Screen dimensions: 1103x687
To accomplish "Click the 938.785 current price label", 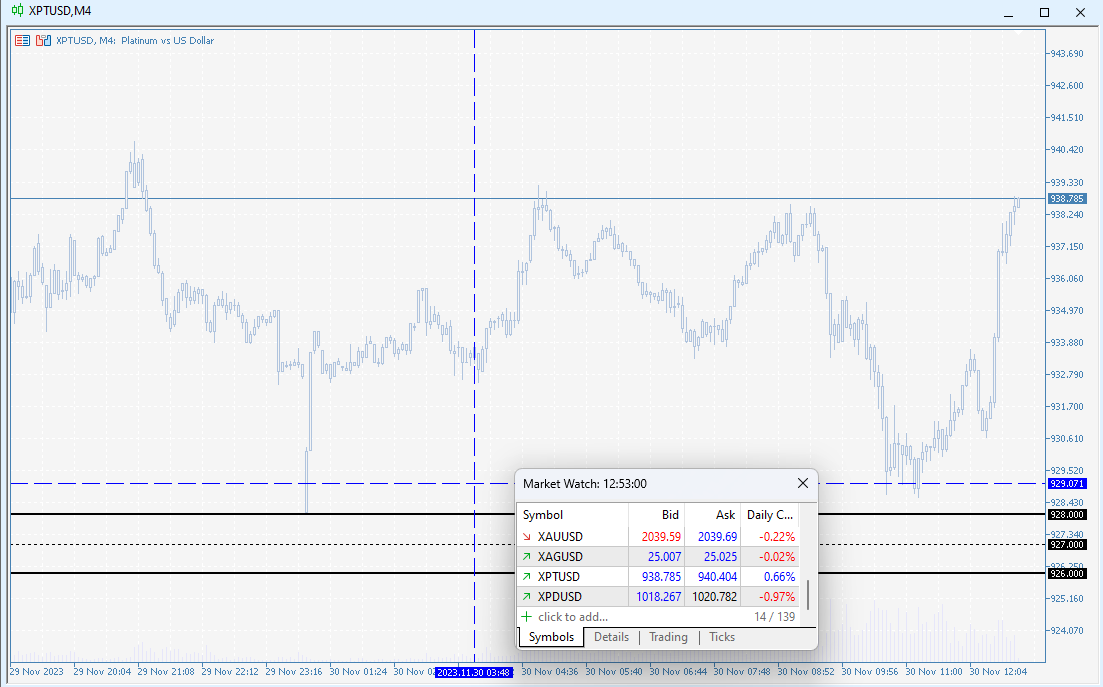I will pyautogui.click(x=1067, y=198).
